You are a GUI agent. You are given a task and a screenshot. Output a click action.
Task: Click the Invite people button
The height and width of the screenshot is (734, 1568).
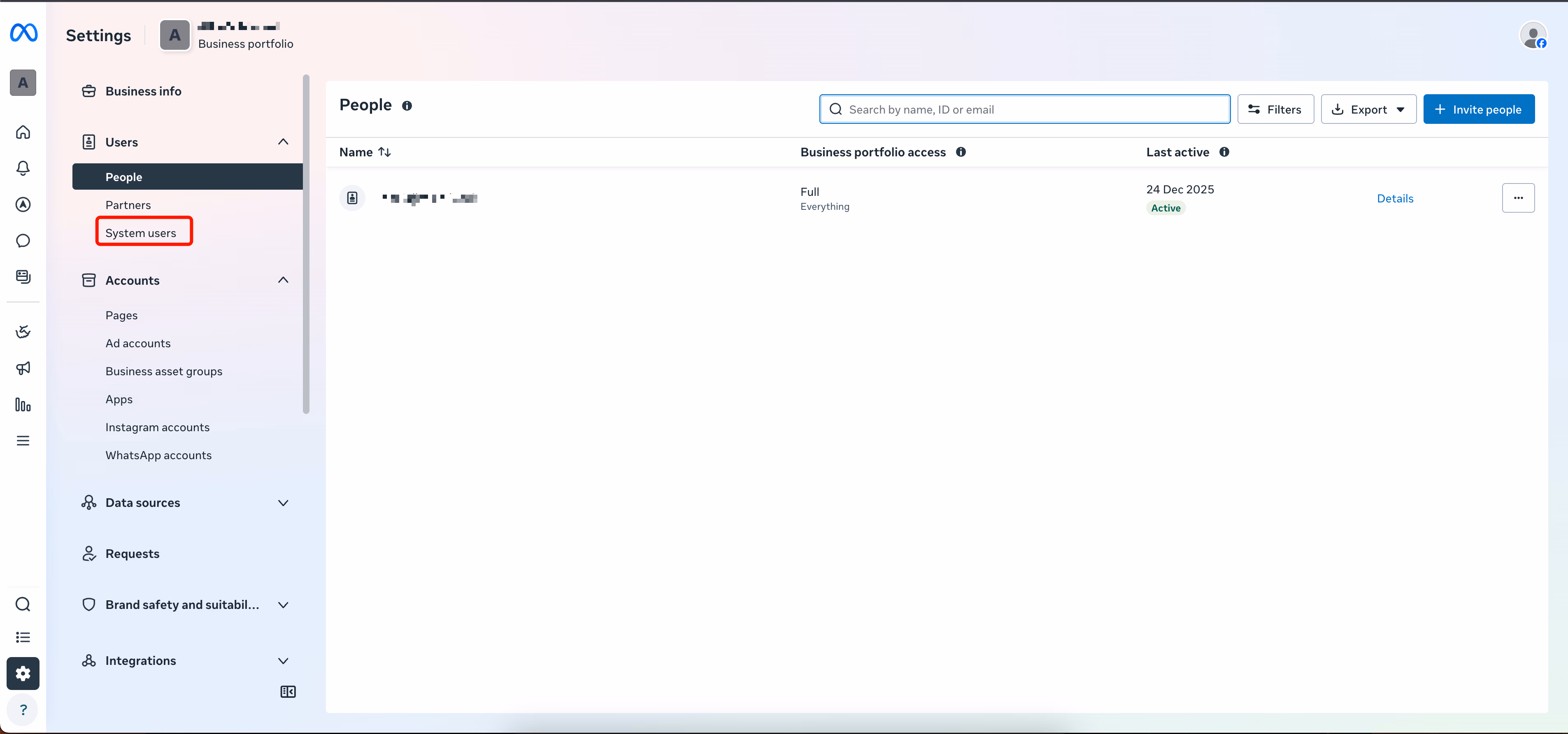[x=1479, y=109]
